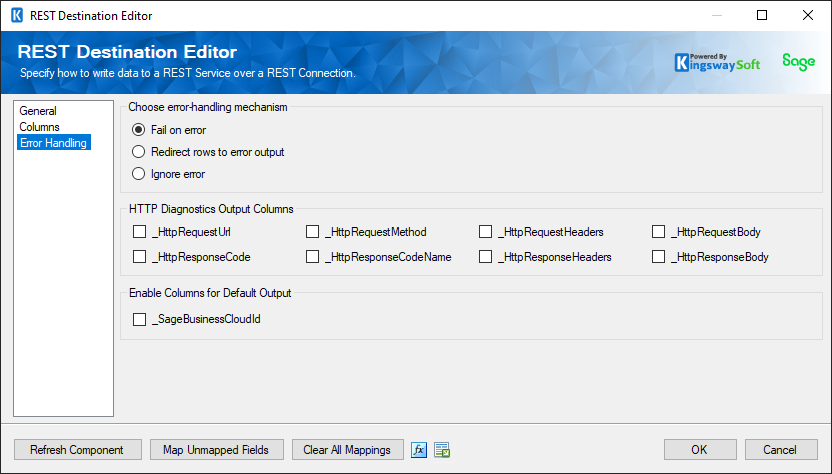This screenshot has width=832, height=474.
Task: Choose Redirect rows to error output
Action: (x=138, y=152)
